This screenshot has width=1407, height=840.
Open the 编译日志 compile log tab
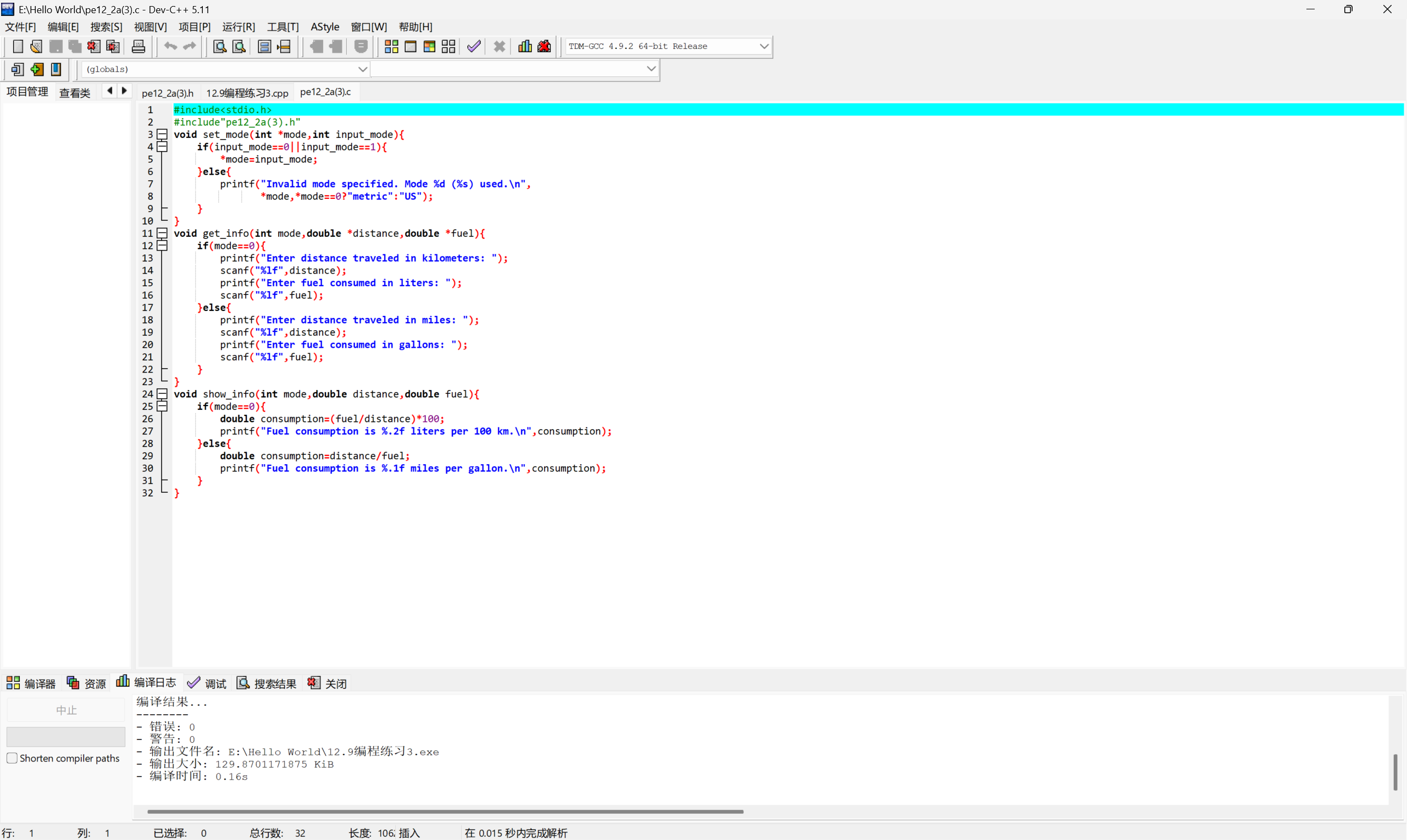tap(146, 683)
